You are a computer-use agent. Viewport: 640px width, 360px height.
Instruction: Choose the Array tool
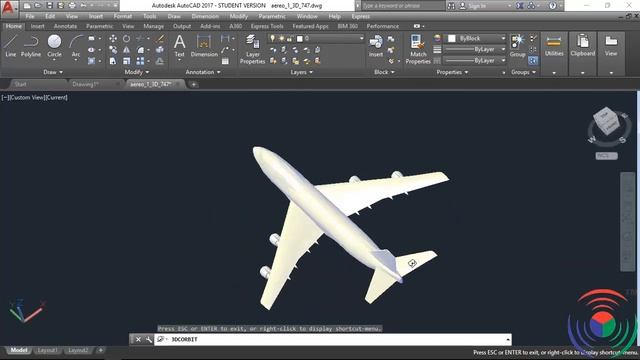pyautogui.click(x=140, y=61)
